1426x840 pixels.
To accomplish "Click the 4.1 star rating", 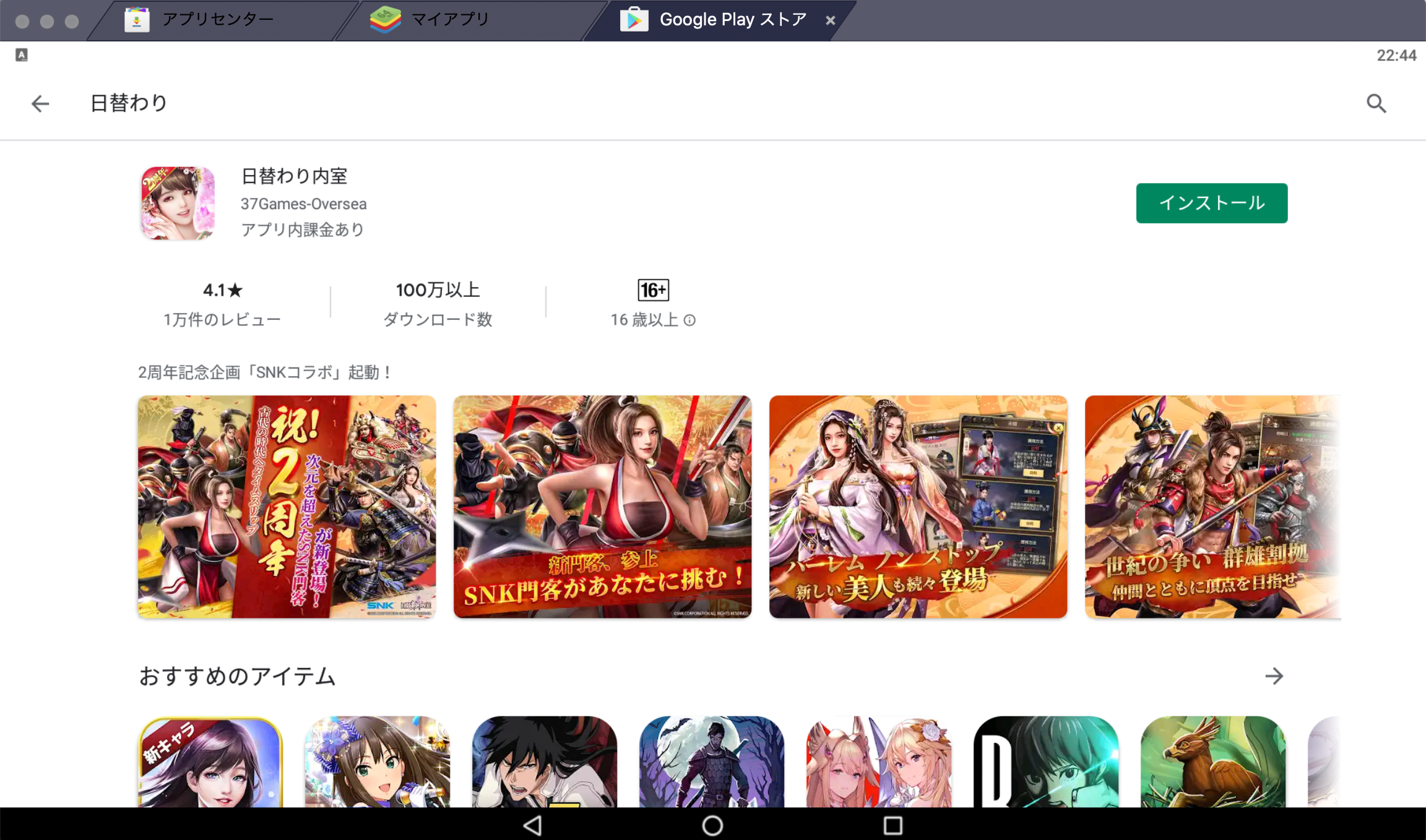I will (x=223, y=290).
